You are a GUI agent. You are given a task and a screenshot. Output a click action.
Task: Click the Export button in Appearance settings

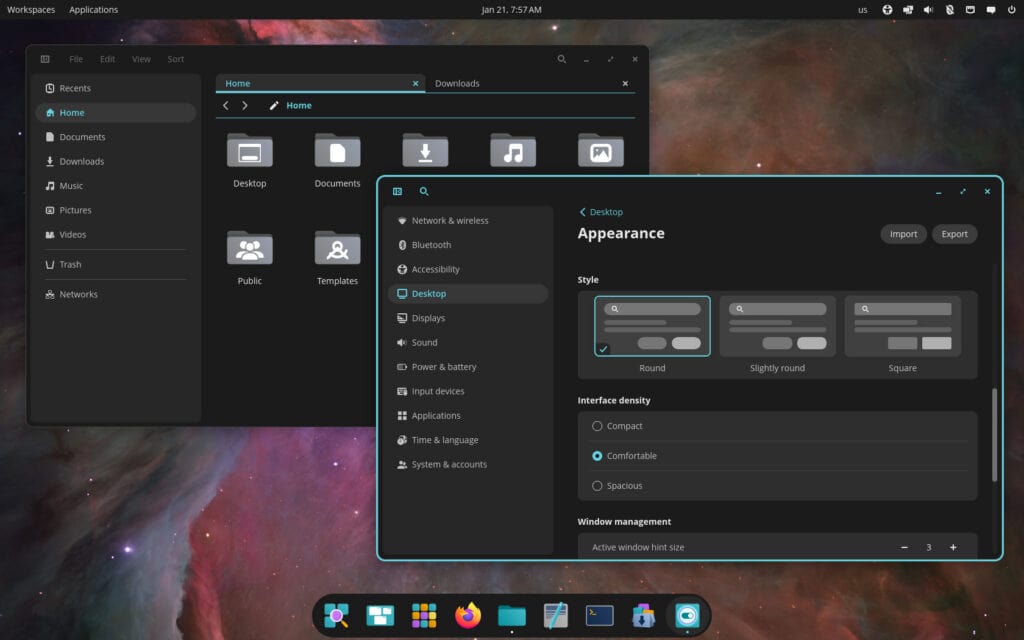[954, 233]
